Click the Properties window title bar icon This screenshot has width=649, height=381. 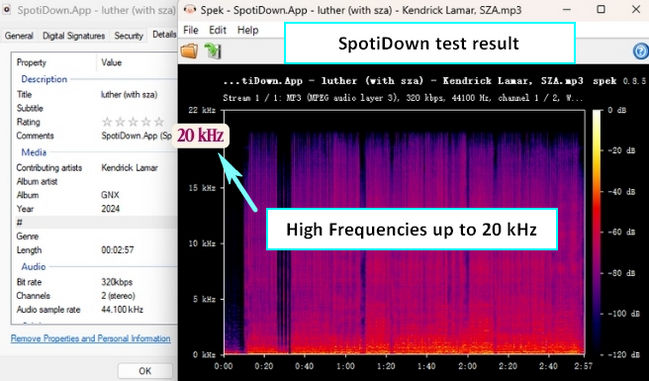[x=7, y=10]
